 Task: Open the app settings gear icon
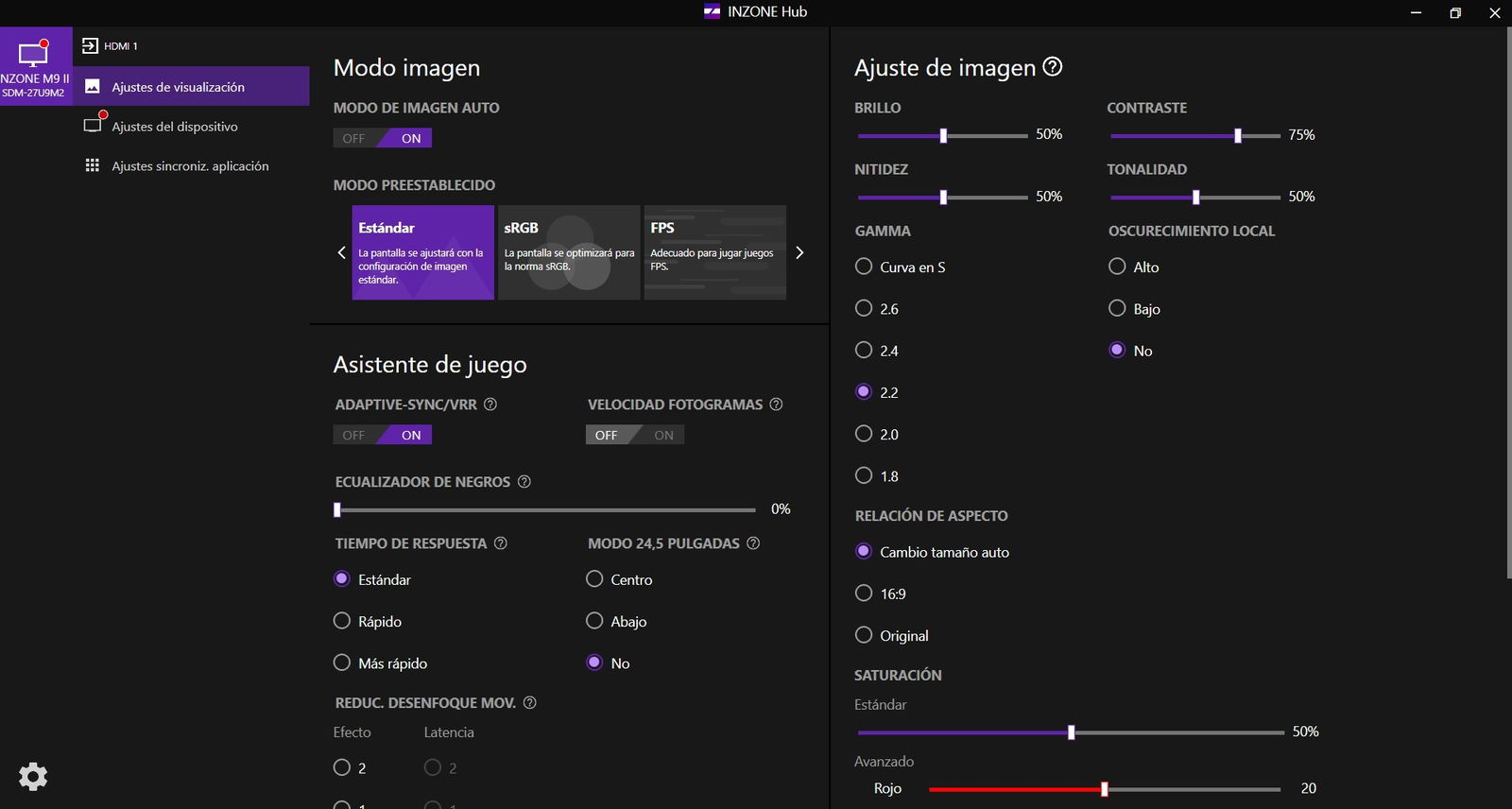tap(33, 777)
